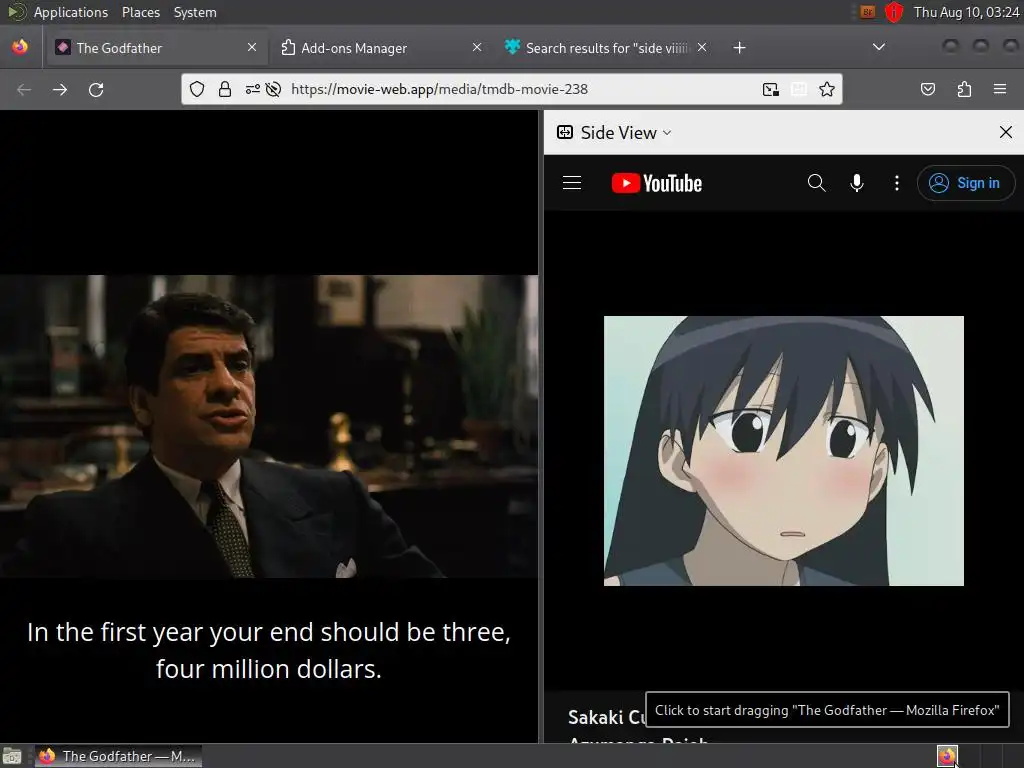1024x768 pixels.
Task: Open the Firefox View button
Action: point(20,47)
